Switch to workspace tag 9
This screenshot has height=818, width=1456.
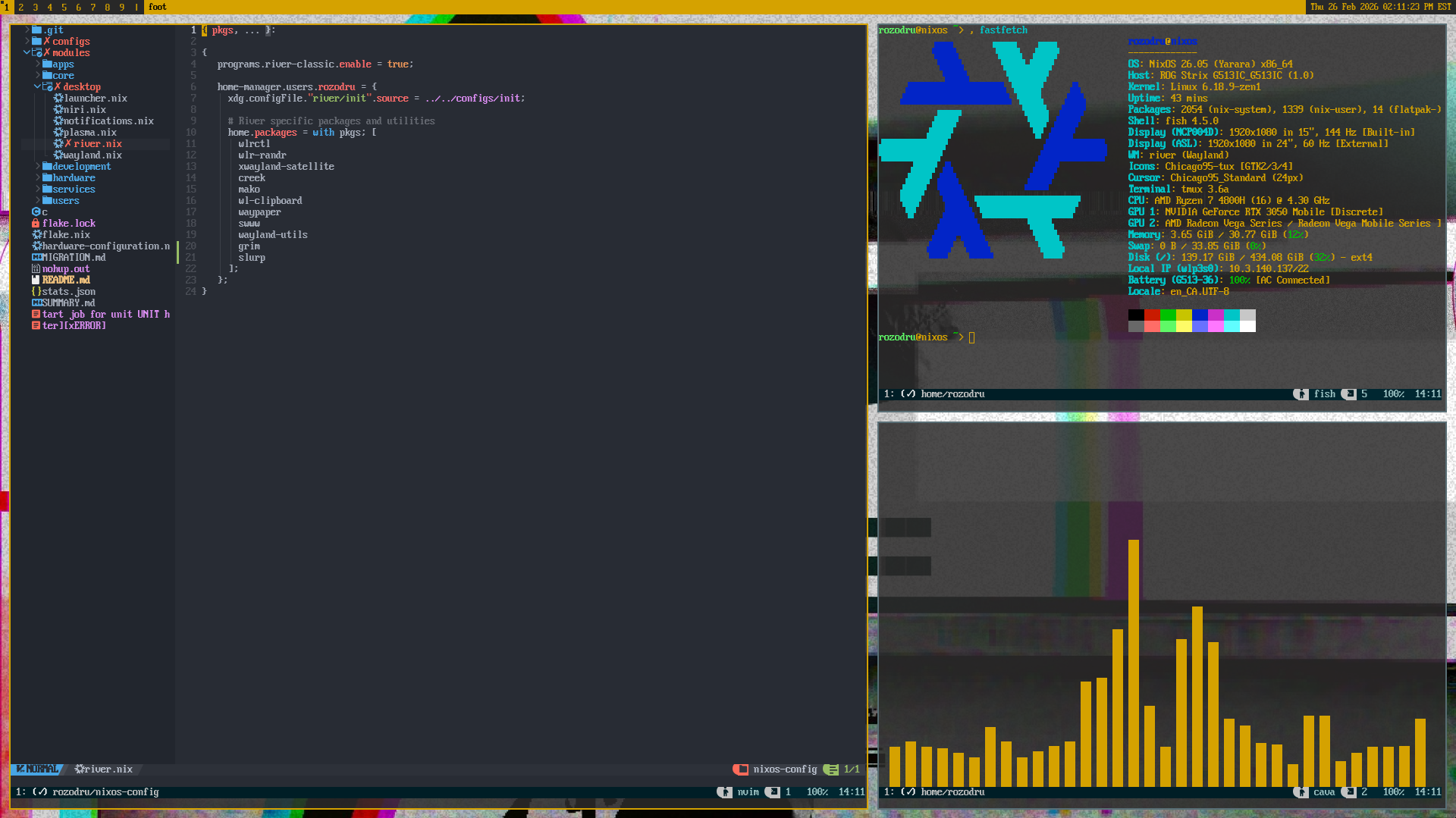click(122, 8)
